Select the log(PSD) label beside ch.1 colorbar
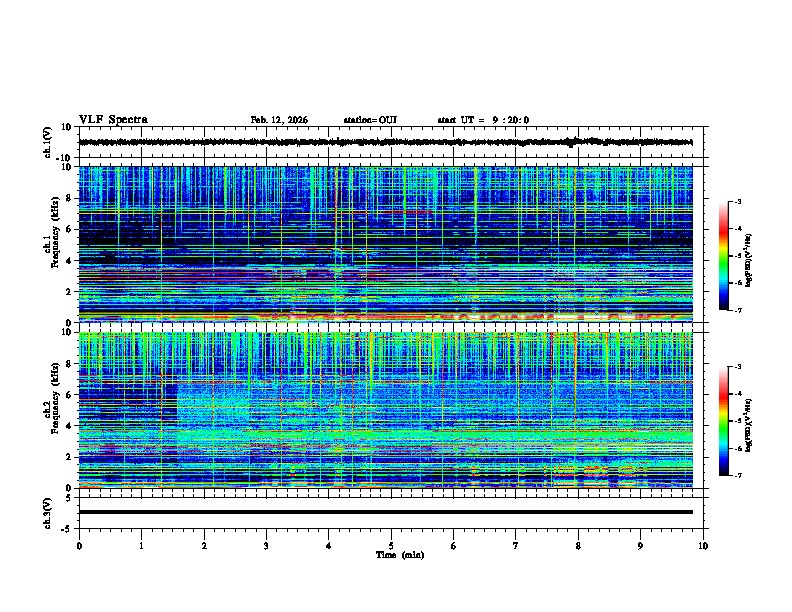Viewport: 792px width, 612px height. (x=748, y=261)
